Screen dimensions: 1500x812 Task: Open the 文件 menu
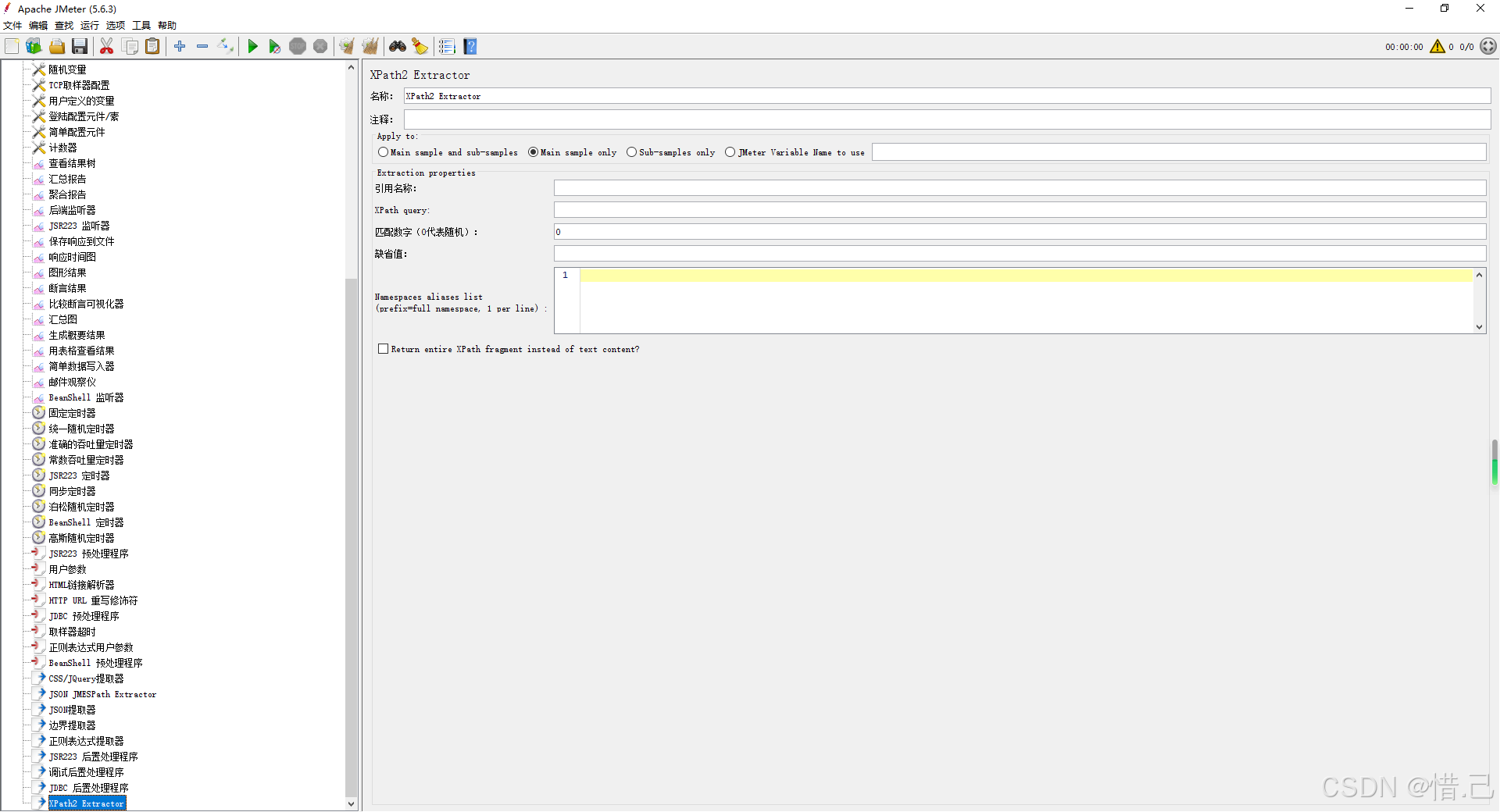[x=12, y=26]
